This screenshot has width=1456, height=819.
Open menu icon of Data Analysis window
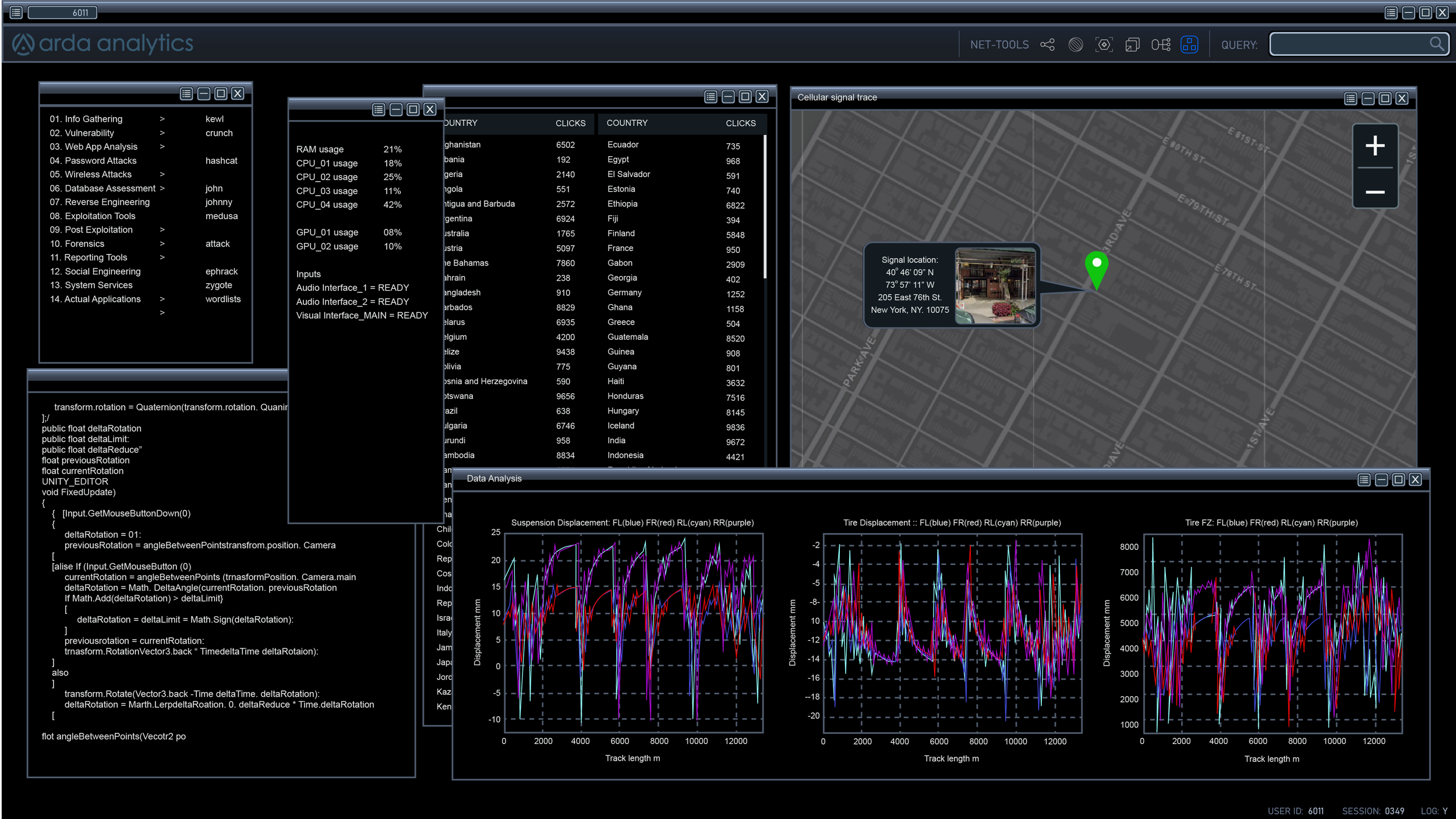pyautogui.click(x=1364, y=479)
